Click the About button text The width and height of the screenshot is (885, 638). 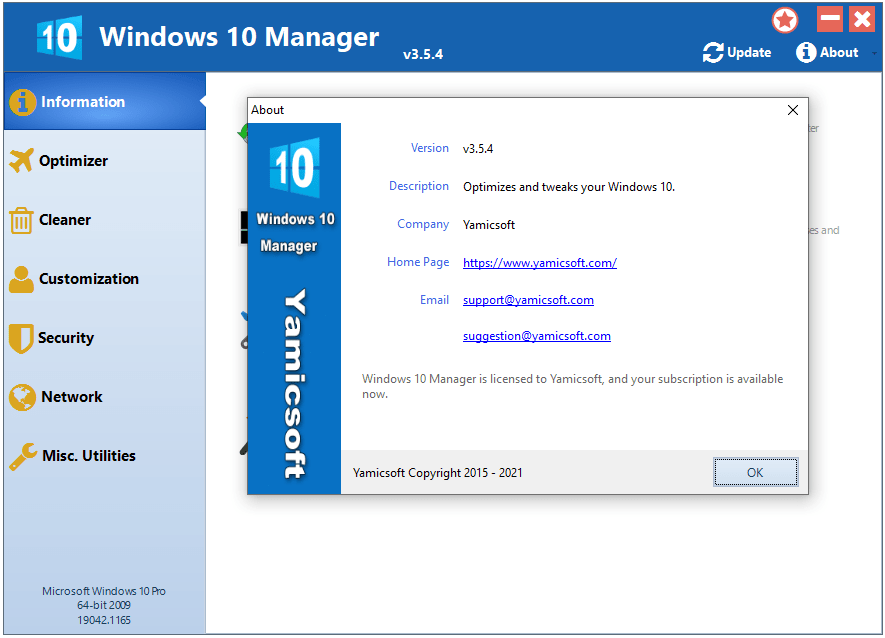(x=839, y=53)
